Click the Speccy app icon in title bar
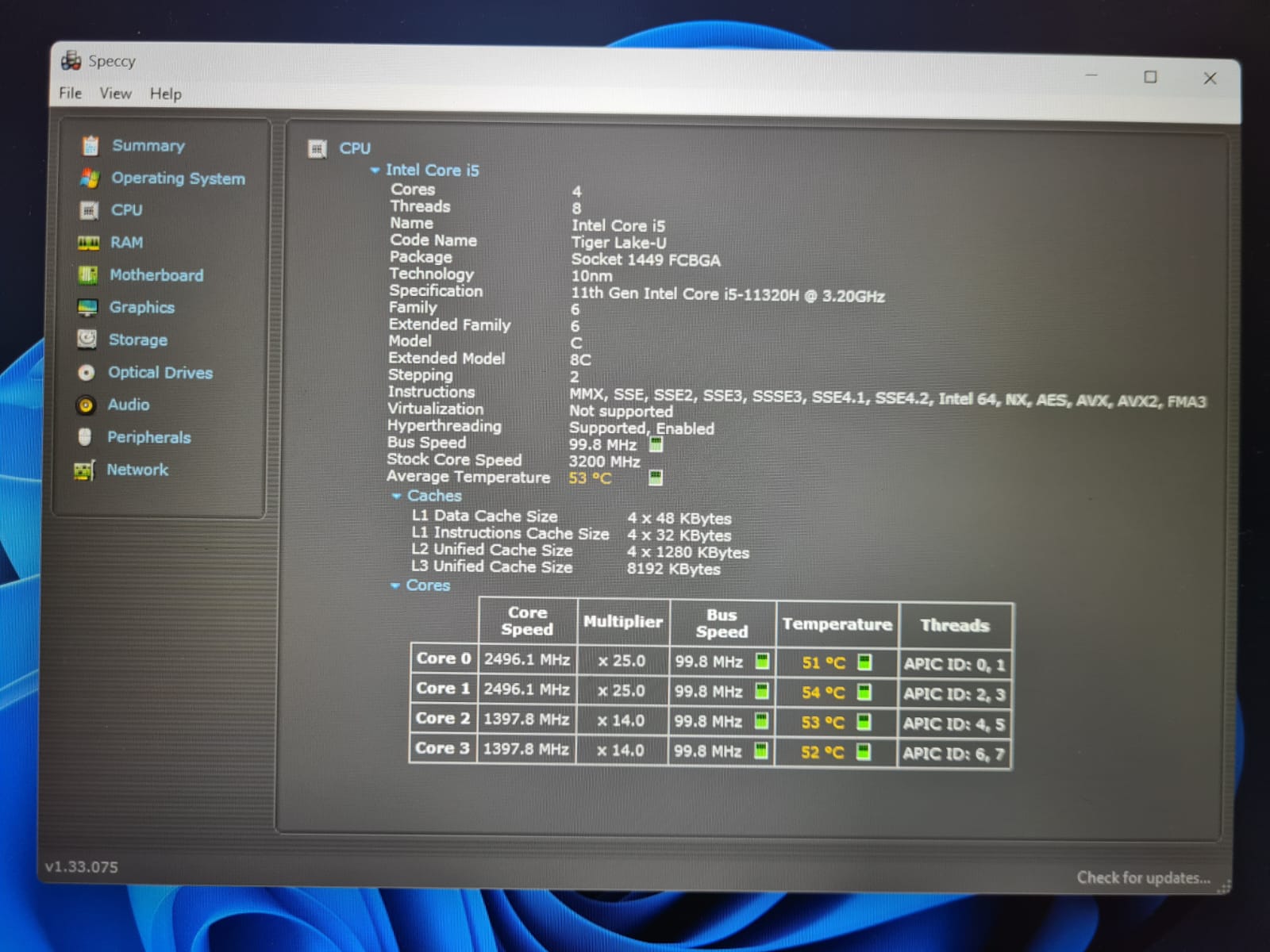Viewport: 1270px width, 952px height. click(x=71, y=60)
